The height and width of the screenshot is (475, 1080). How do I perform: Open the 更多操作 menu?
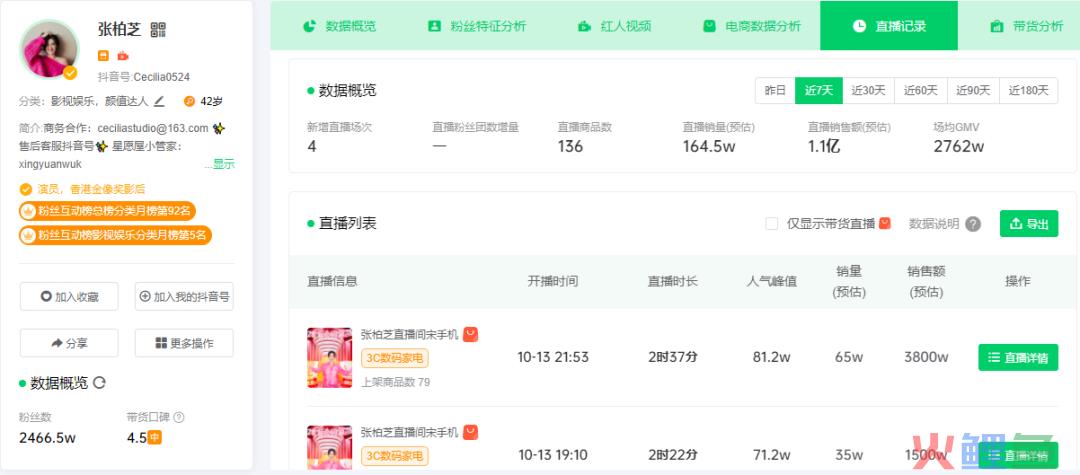click(x=184, y=343)
